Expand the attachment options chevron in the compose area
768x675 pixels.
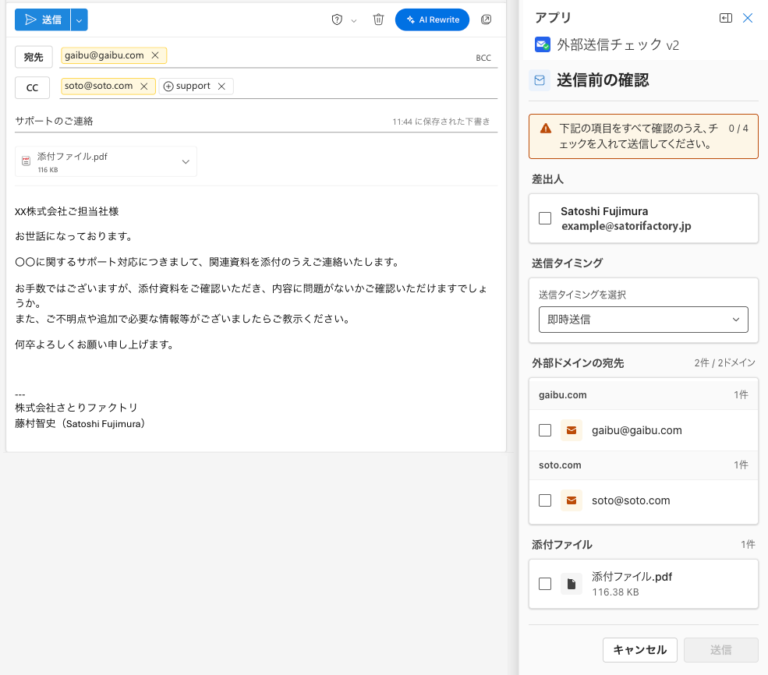(x=186, y=162)
